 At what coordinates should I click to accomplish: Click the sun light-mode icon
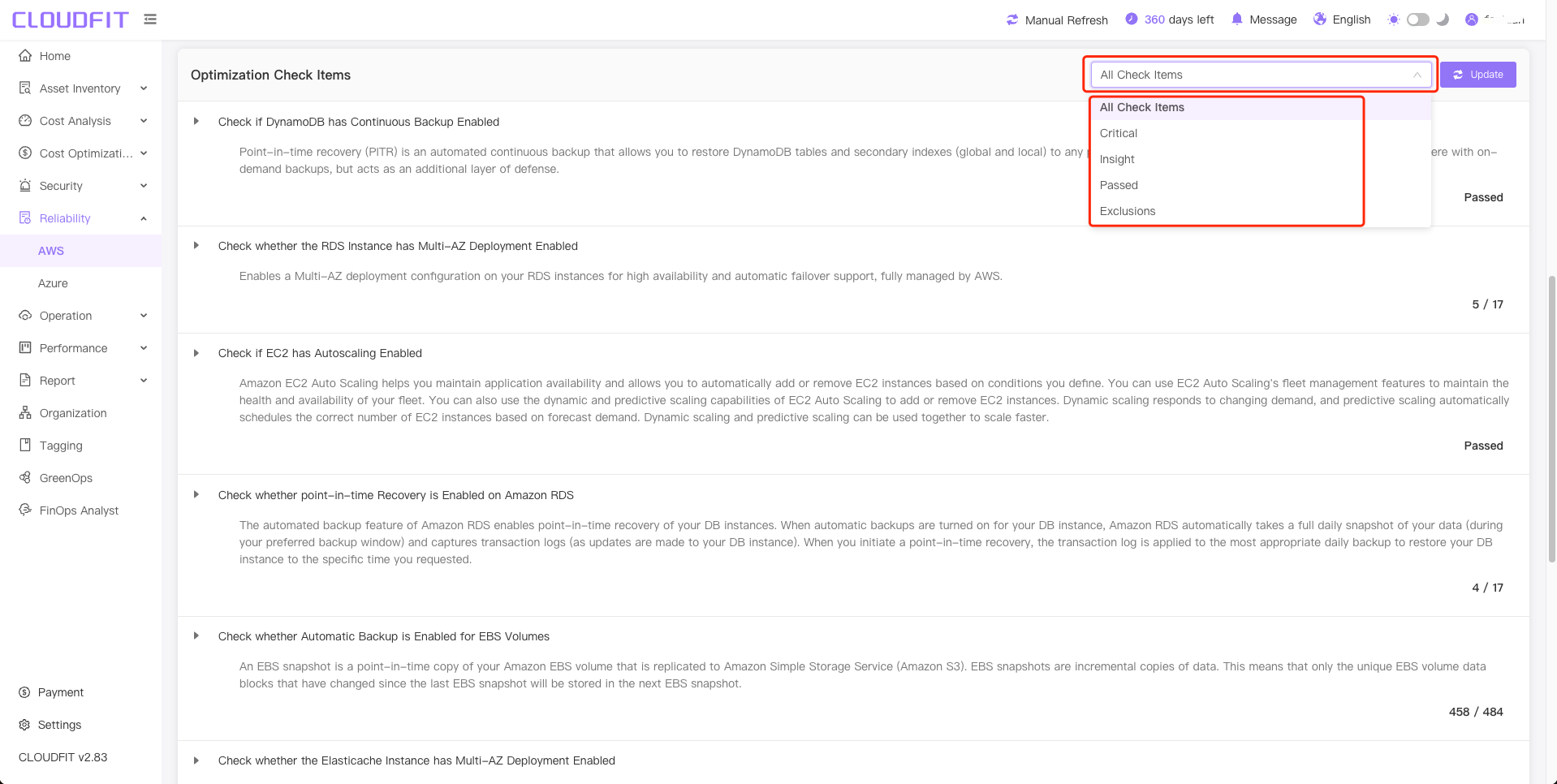click(1394, 19)
